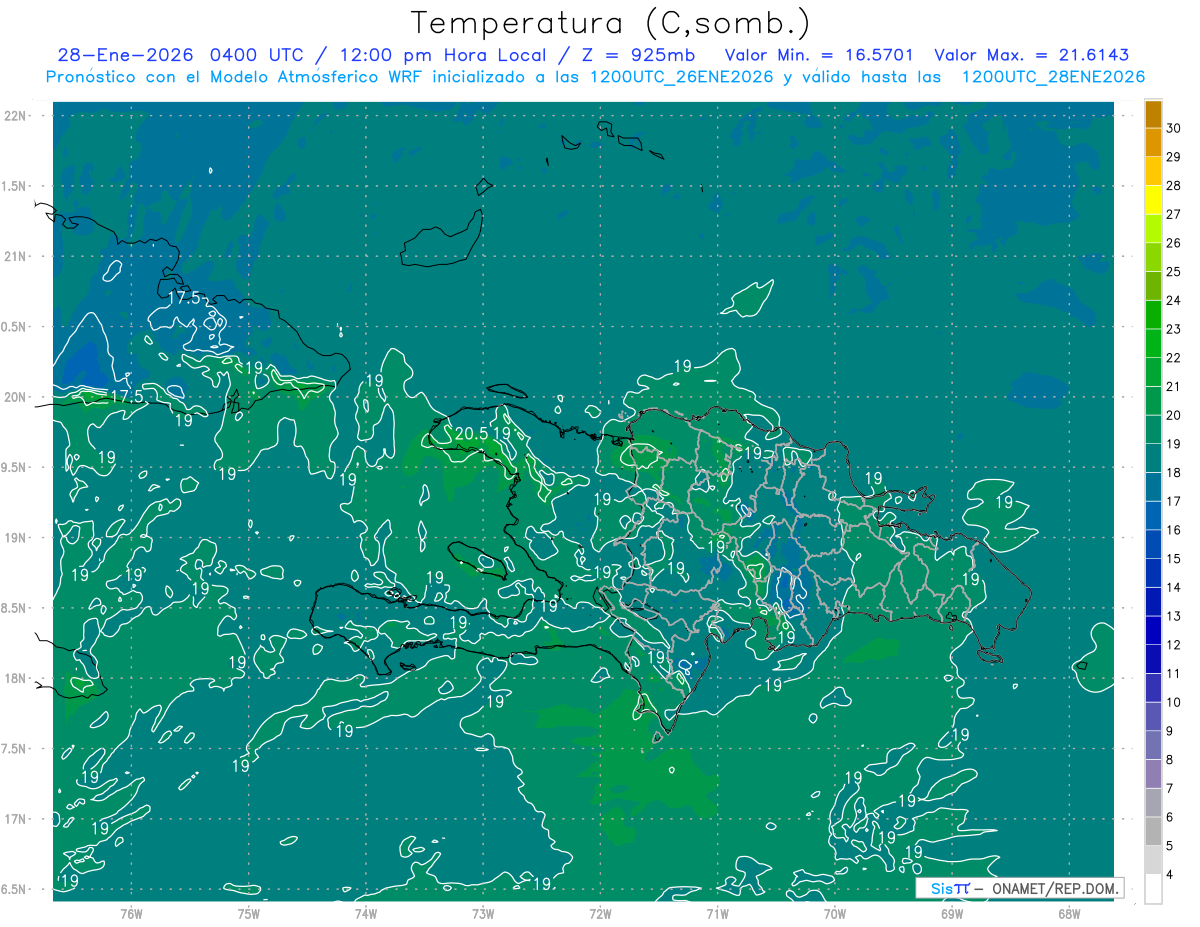Select the date text "28-Ene-2026"
This screenshot has width=1200, height=927.
pyautogui.click(x=126, y=55)
